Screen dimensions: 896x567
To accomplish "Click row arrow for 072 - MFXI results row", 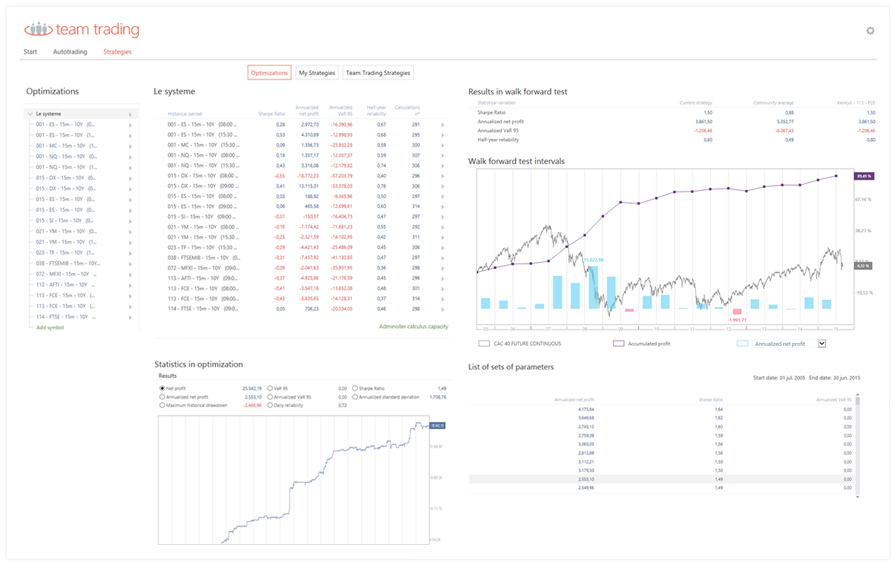I will pos(442,268).
